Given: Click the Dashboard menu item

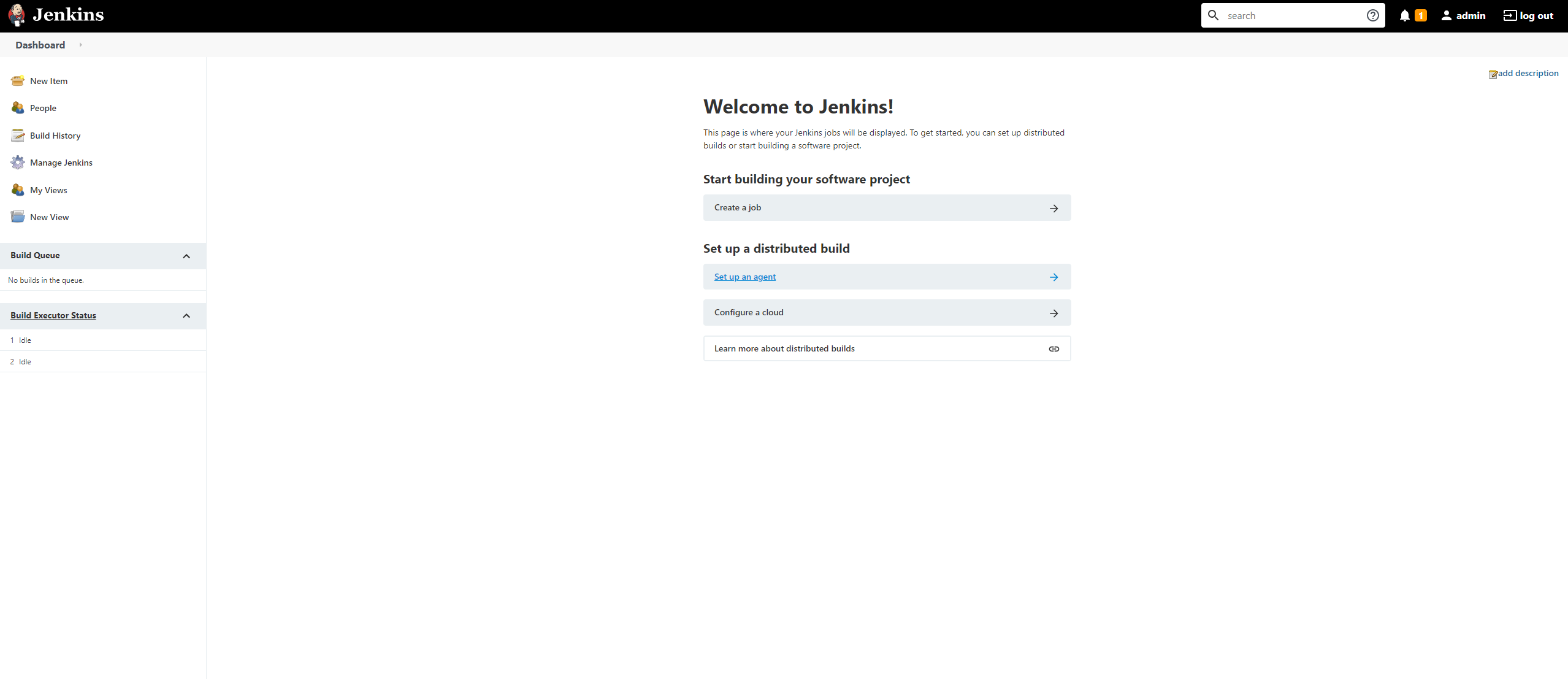Looking at the screenshot, I should 40,44.
